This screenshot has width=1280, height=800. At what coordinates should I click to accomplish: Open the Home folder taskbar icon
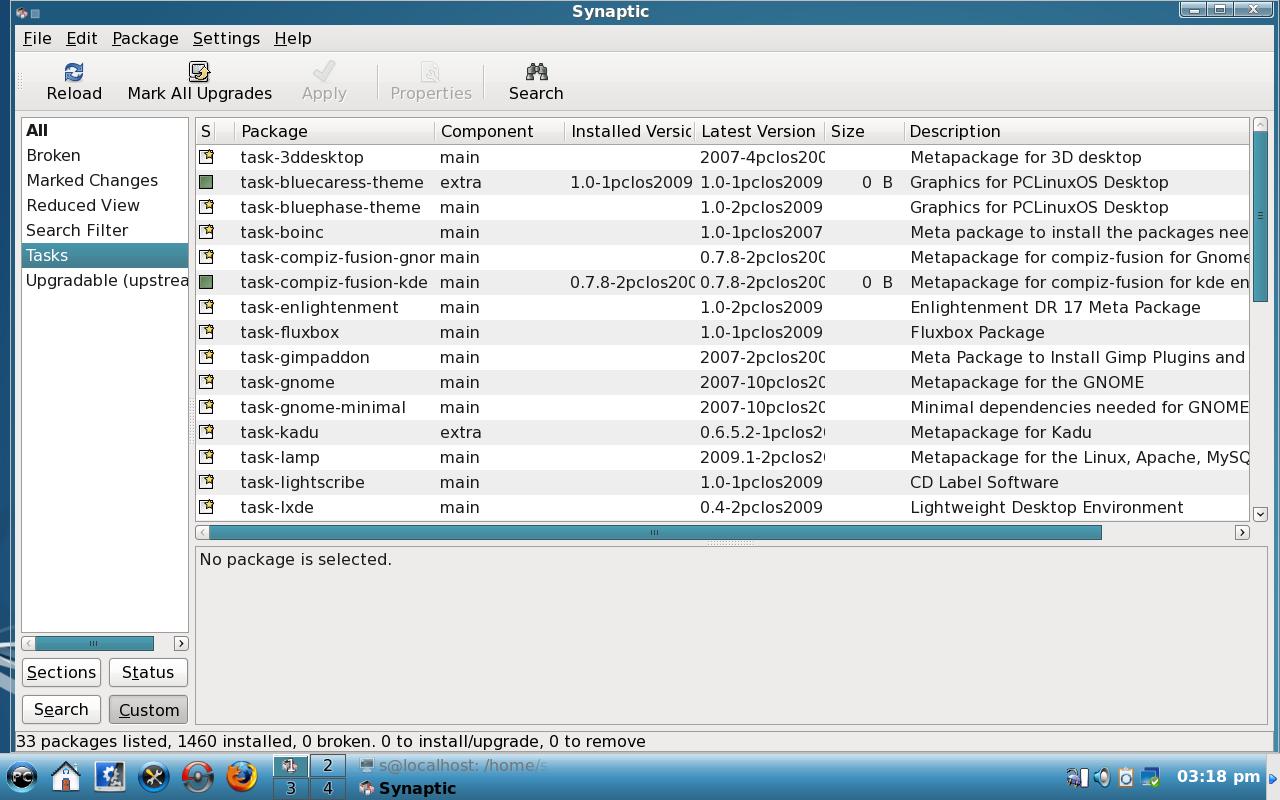(x=66, y=776)
